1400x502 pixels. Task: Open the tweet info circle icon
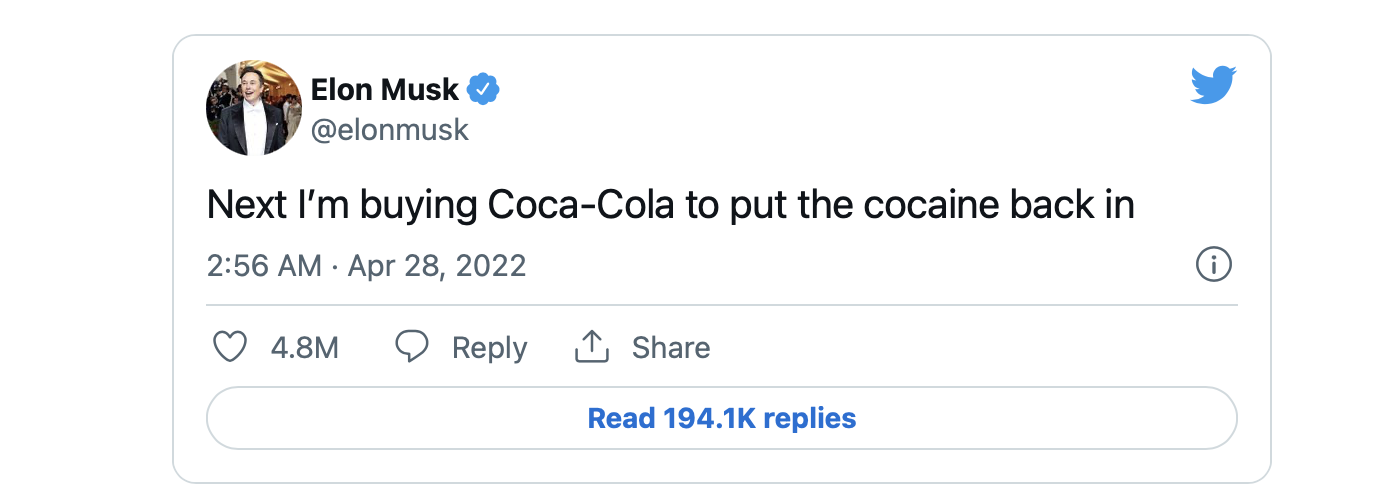pos(1213,265)
